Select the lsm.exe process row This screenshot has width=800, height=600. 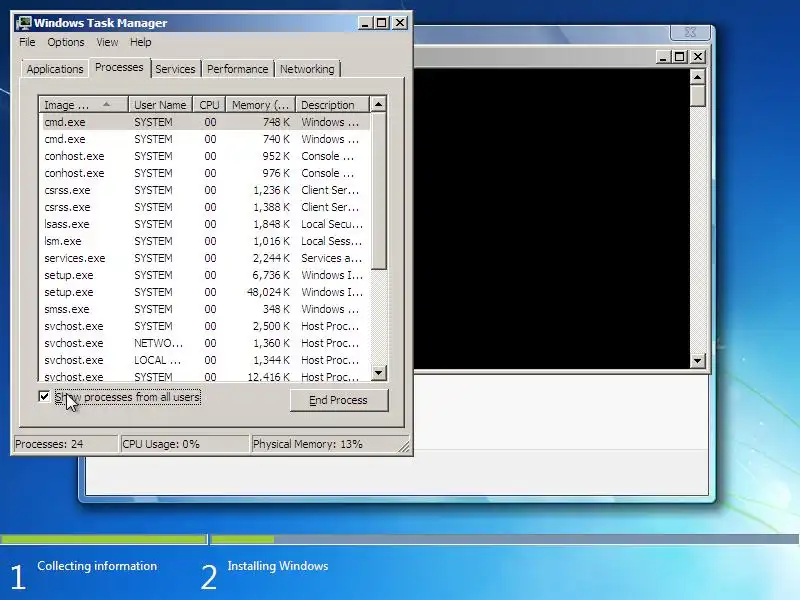coord(204,241)
